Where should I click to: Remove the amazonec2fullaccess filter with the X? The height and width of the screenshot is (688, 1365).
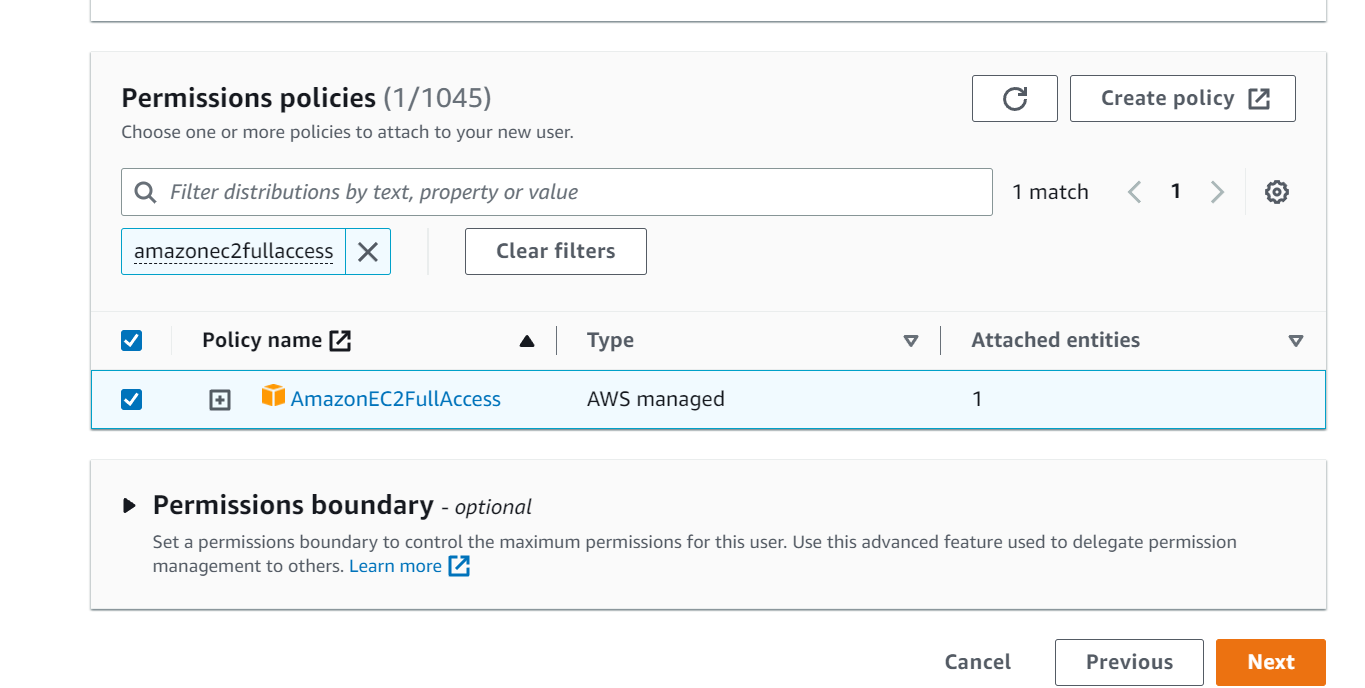click(368, 252)
